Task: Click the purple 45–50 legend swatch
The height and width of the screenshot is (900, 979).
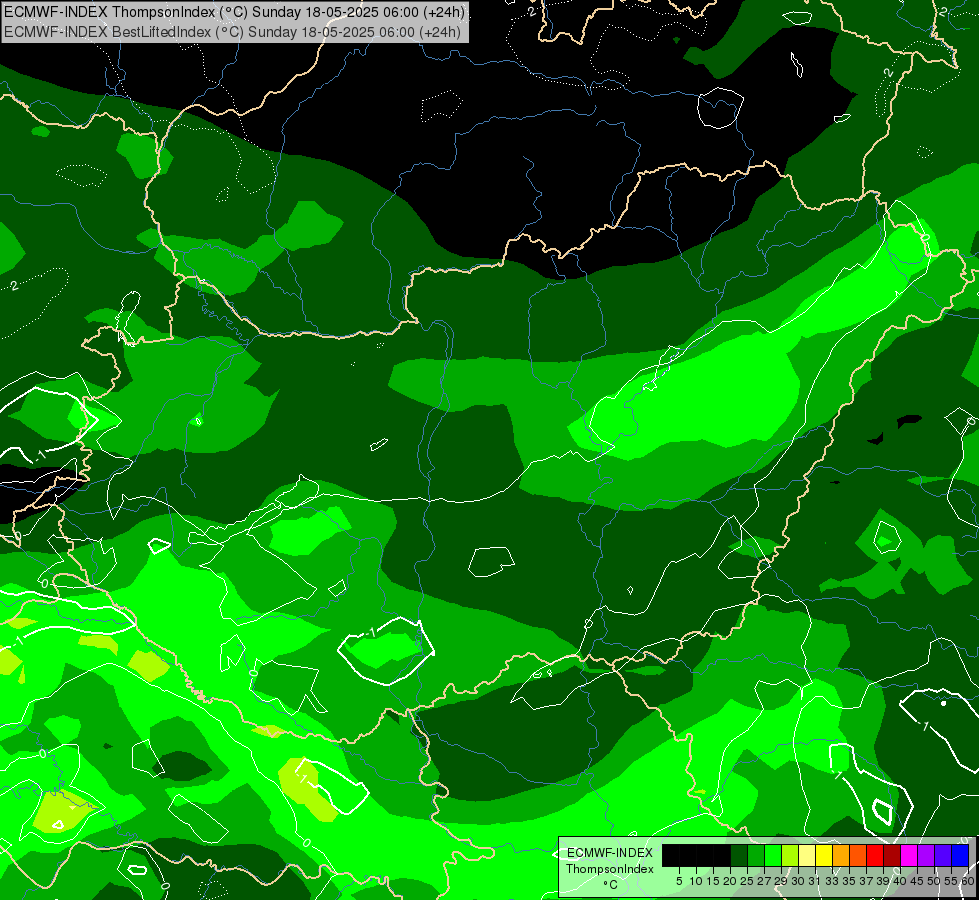Action: point(927,855)
